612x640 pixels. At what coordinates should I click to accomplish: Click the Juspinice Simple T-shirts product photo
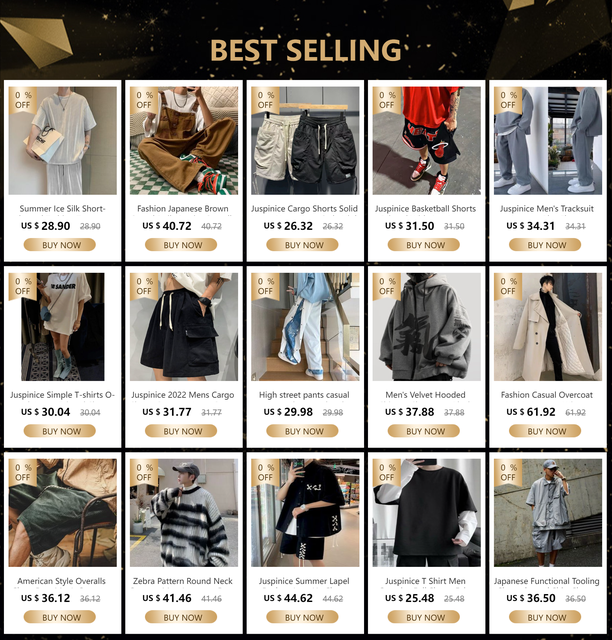click(62, 327)
